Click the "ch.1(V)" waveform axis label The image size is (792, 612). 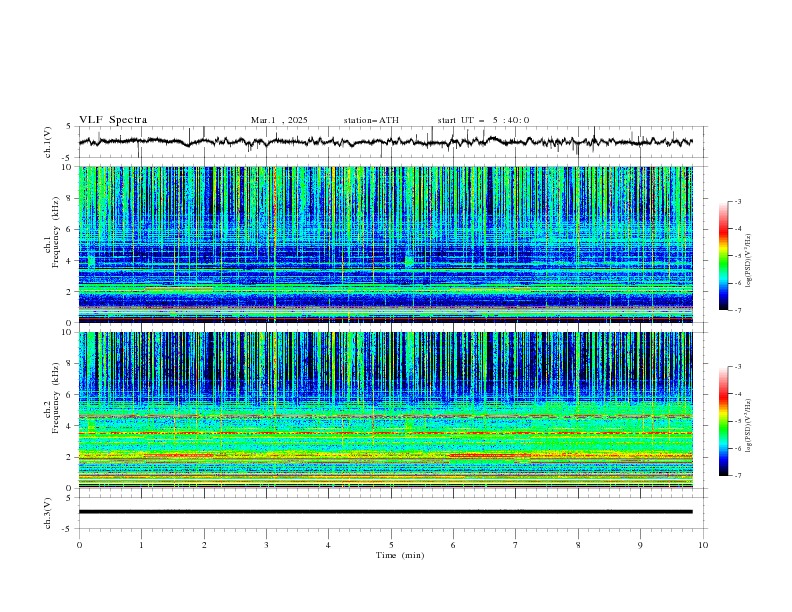pyautogui.click(x=48, y=142)
